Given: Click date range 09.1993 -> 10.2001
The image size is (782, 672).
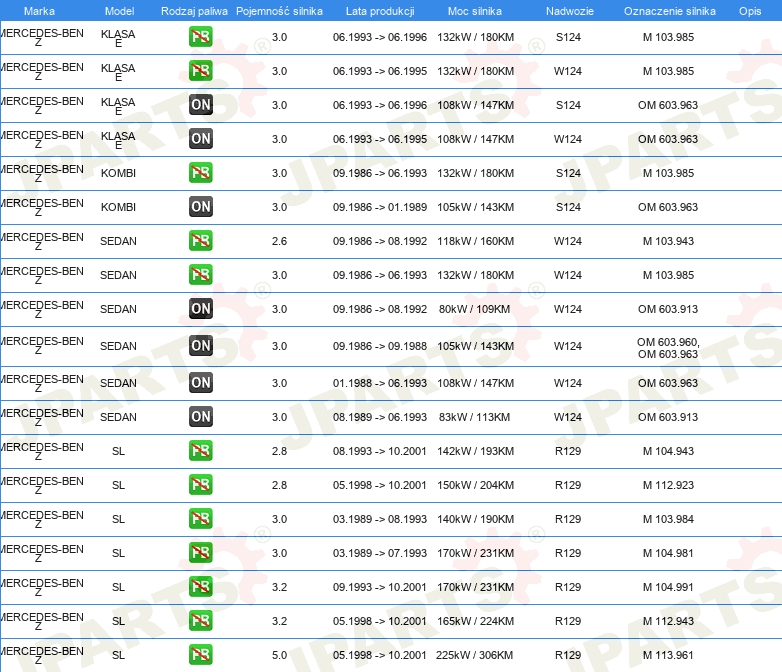Looking at the screenshot, I should tap(380, 587).
